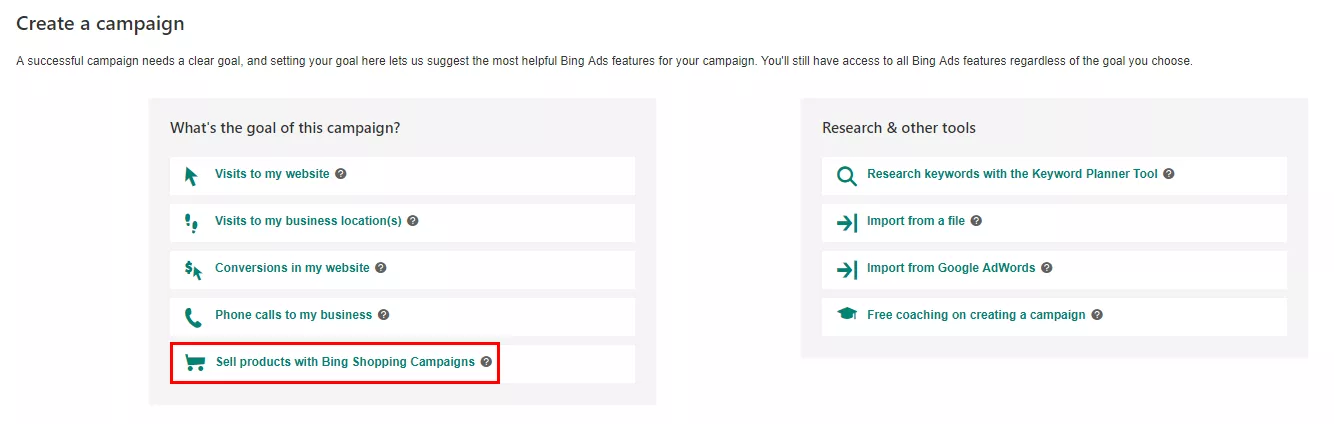The height and width of the screenshot is (424, 1334).
Task: Click the phone handset icon
Action: [192, 318]
